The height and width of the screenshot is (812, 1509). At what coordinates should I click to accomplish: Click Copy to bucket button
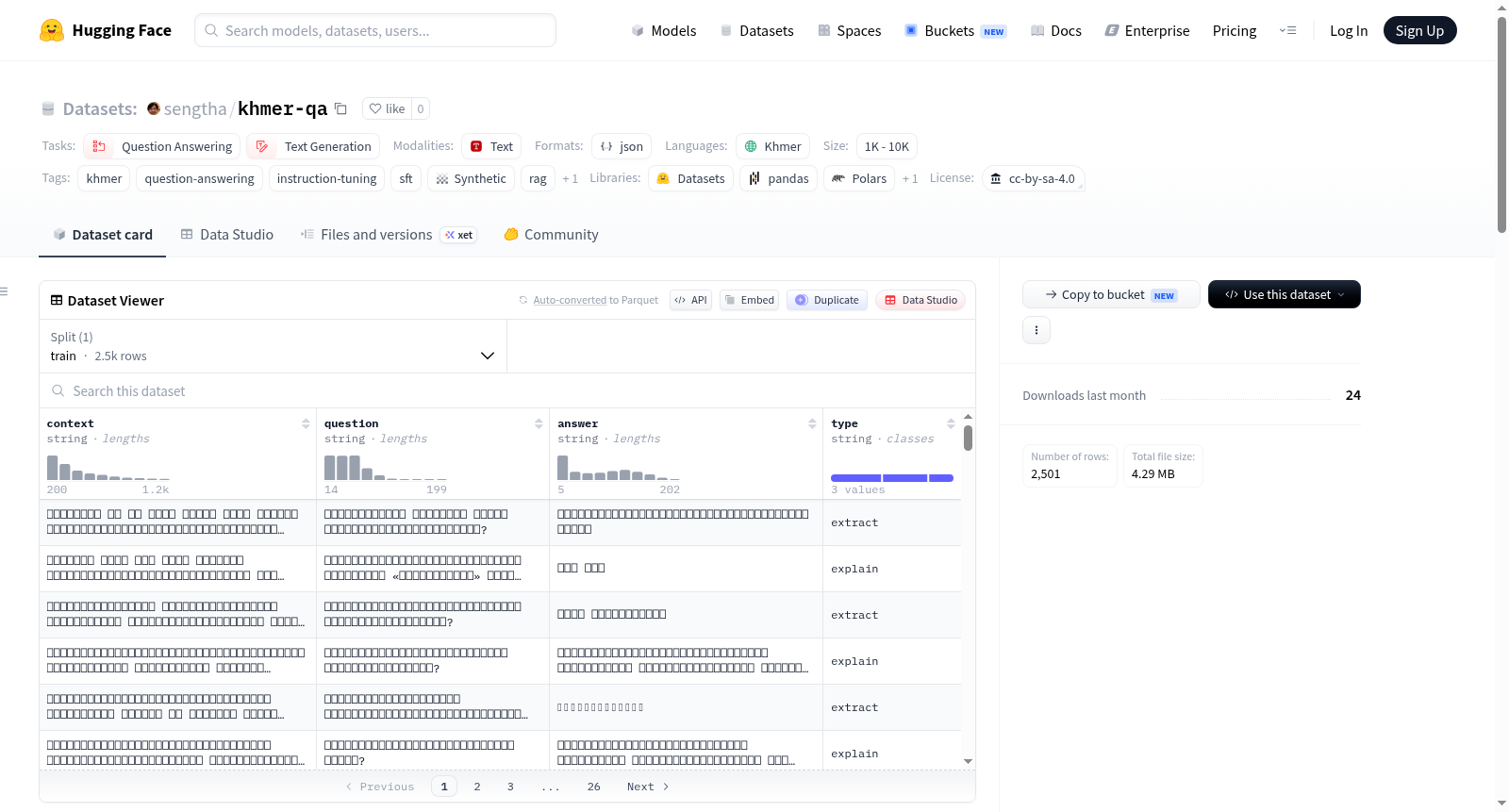click(x=1111, y=294)
